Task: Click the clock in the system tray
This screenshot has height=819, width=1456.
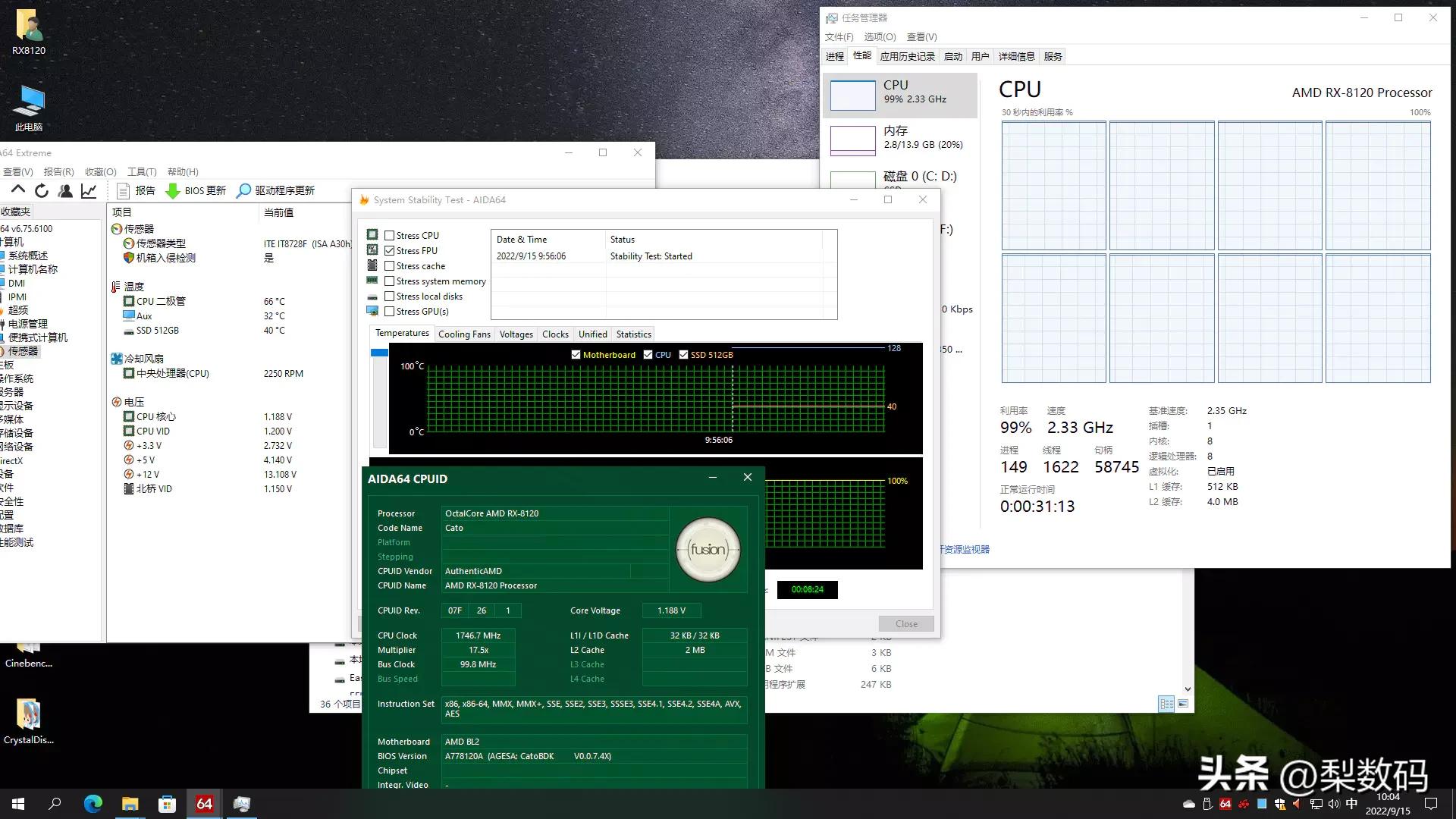Action: pos(1388,803)
